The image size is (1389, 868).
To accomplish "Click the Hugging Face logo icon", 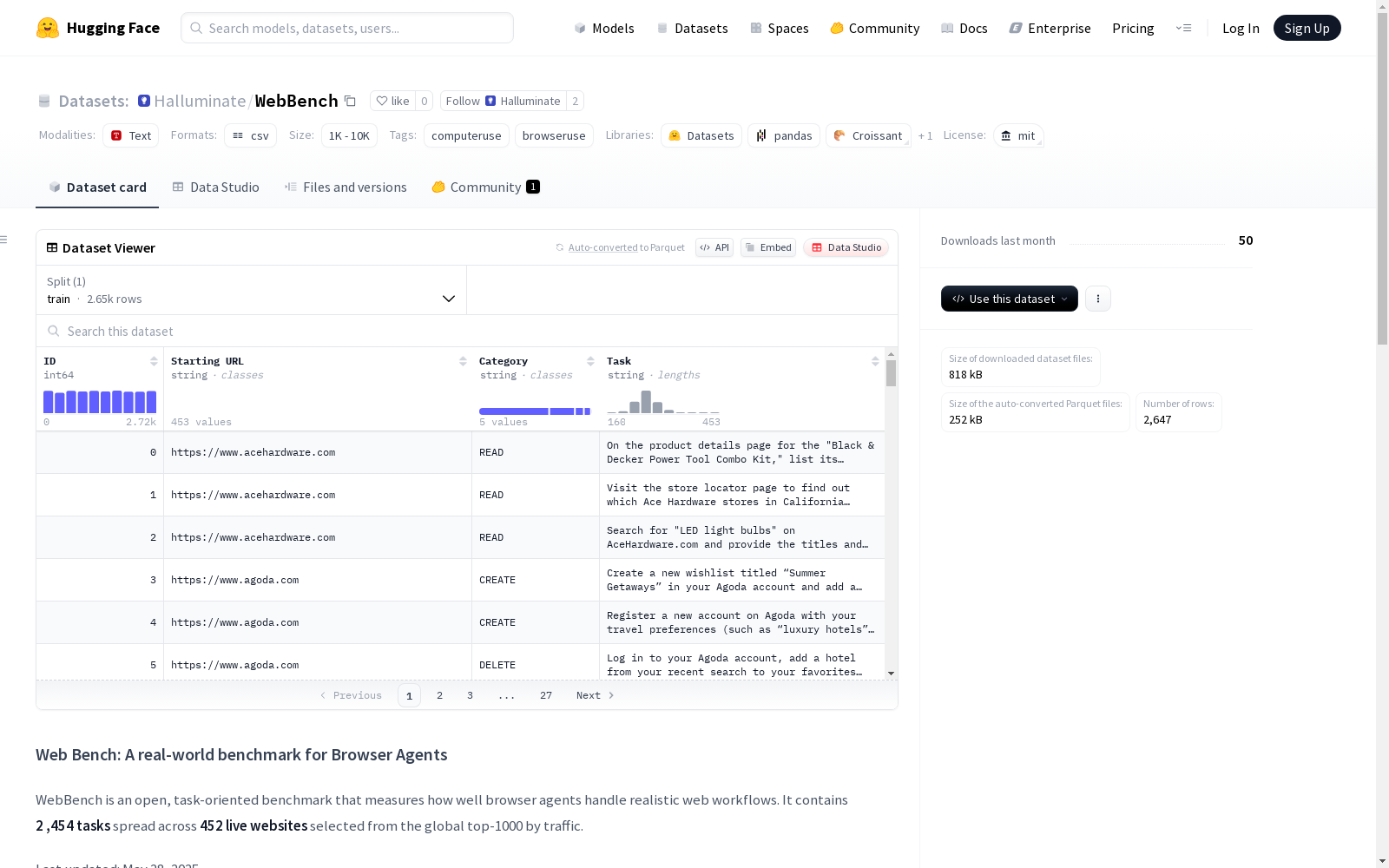I will pyautogui.click(x=48, y=28).
